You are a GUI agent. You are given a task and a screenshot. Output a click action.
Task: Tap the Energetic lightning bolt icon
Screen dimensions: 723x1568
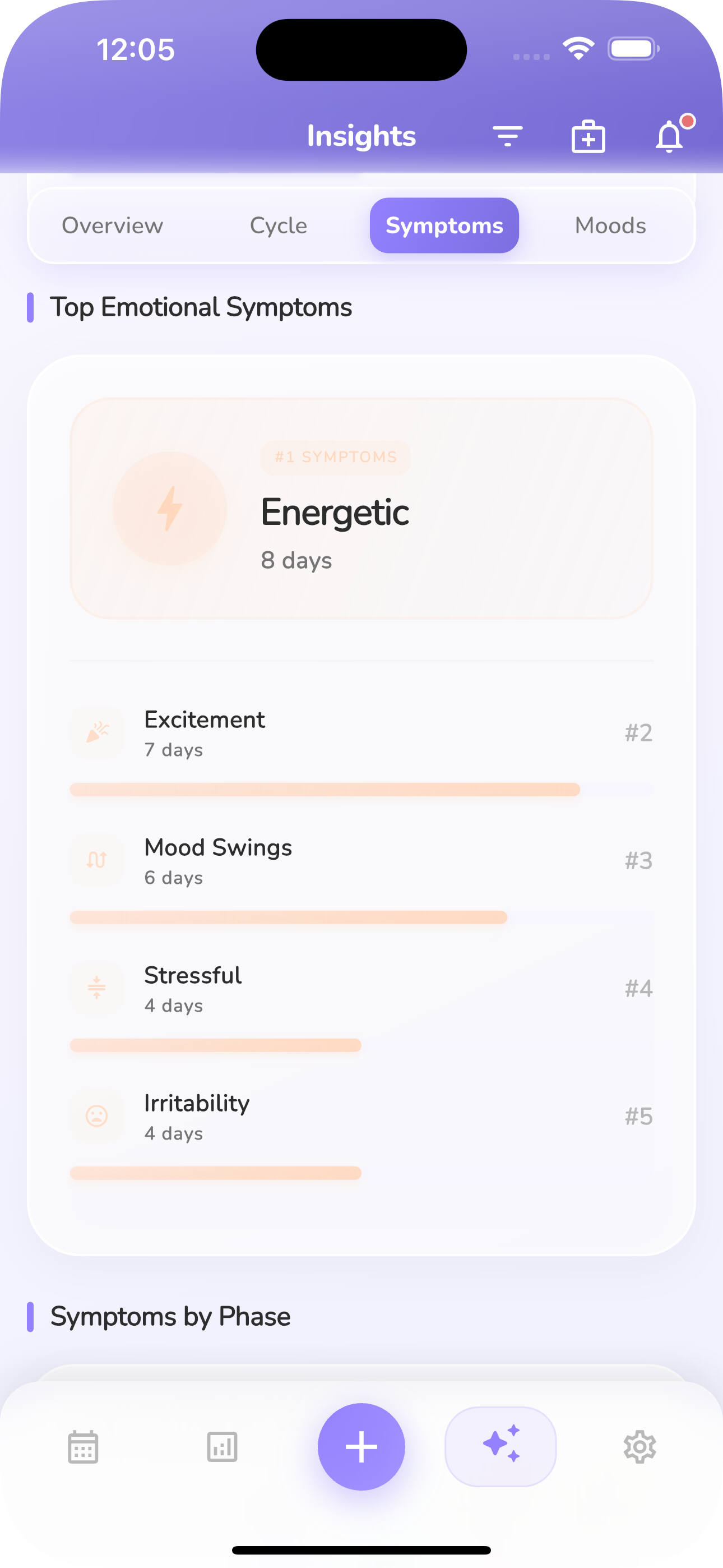point(170,508)
